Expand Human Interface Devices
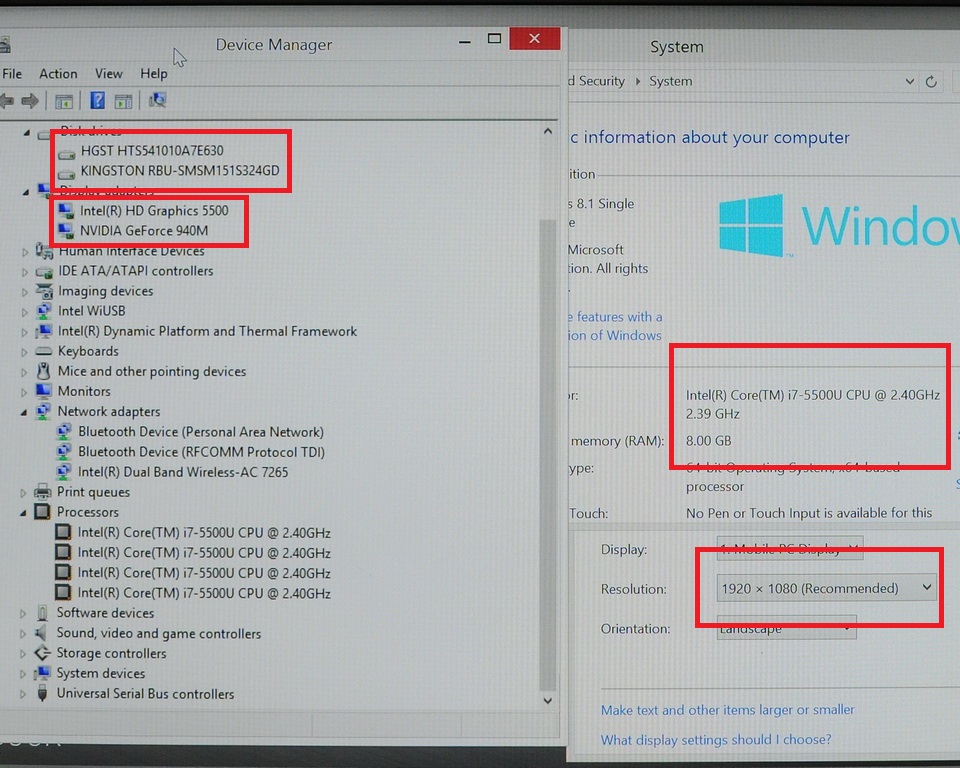The image size is (960, 768). point(24,252)
